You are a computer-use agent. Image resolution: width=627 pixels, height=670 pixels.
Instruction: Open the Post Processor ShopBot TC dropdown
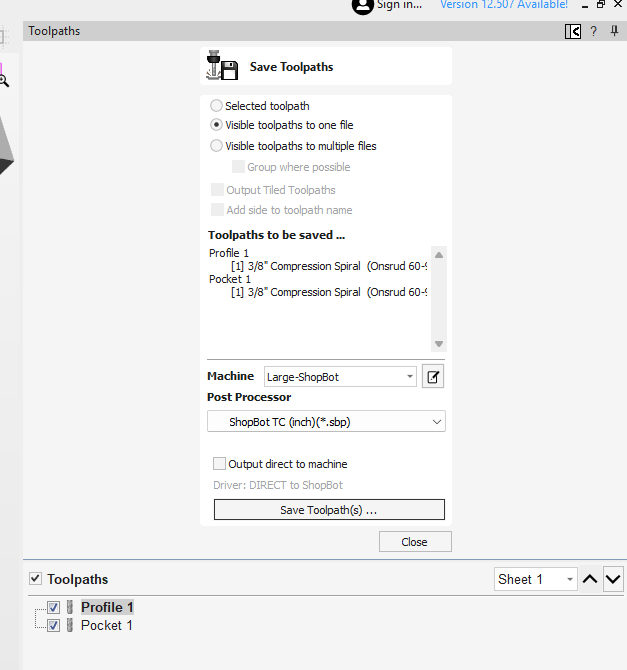tap(326, 421)
